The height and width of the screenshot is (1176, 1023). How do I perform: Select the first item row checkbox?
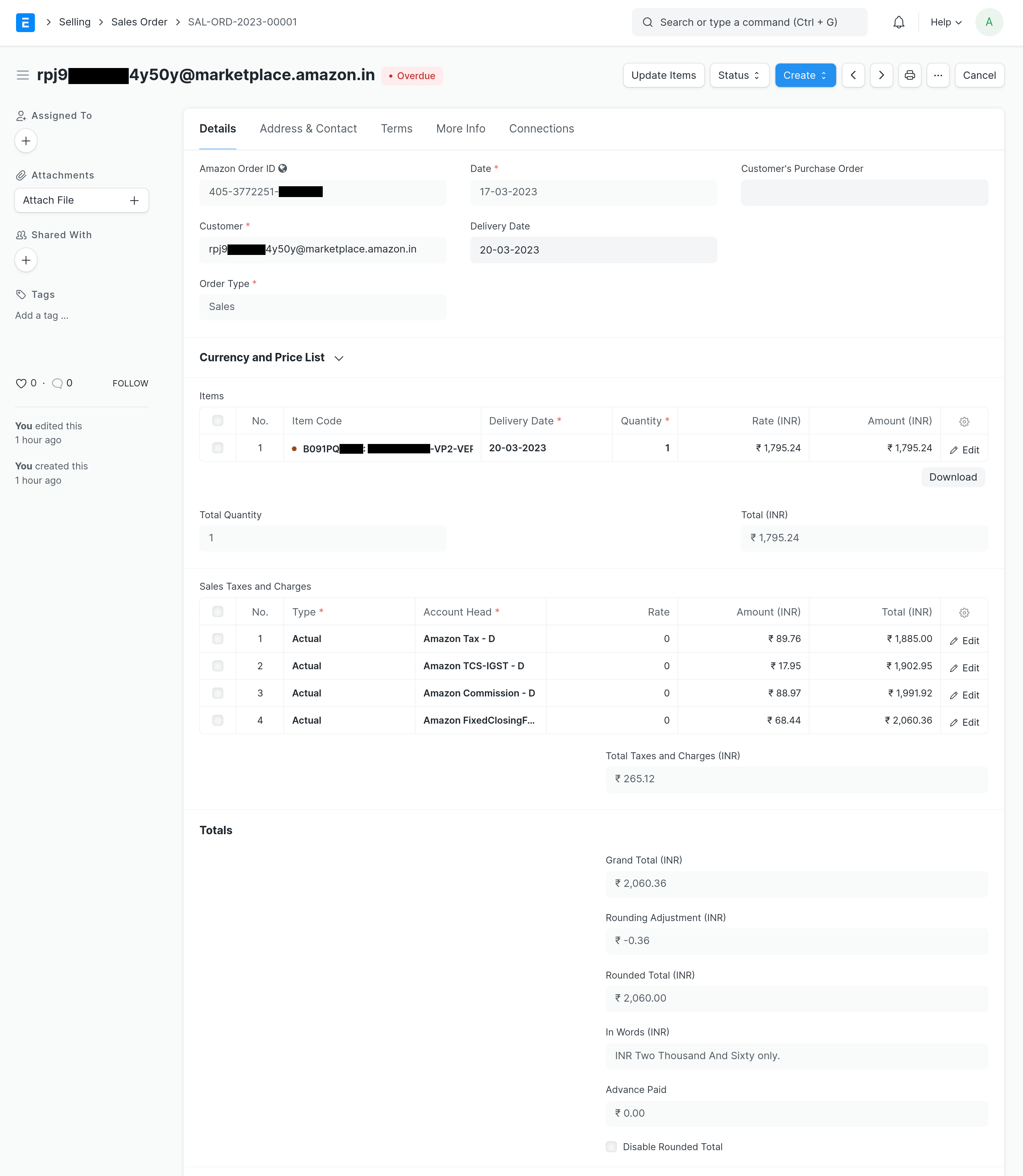pos(217,448)
